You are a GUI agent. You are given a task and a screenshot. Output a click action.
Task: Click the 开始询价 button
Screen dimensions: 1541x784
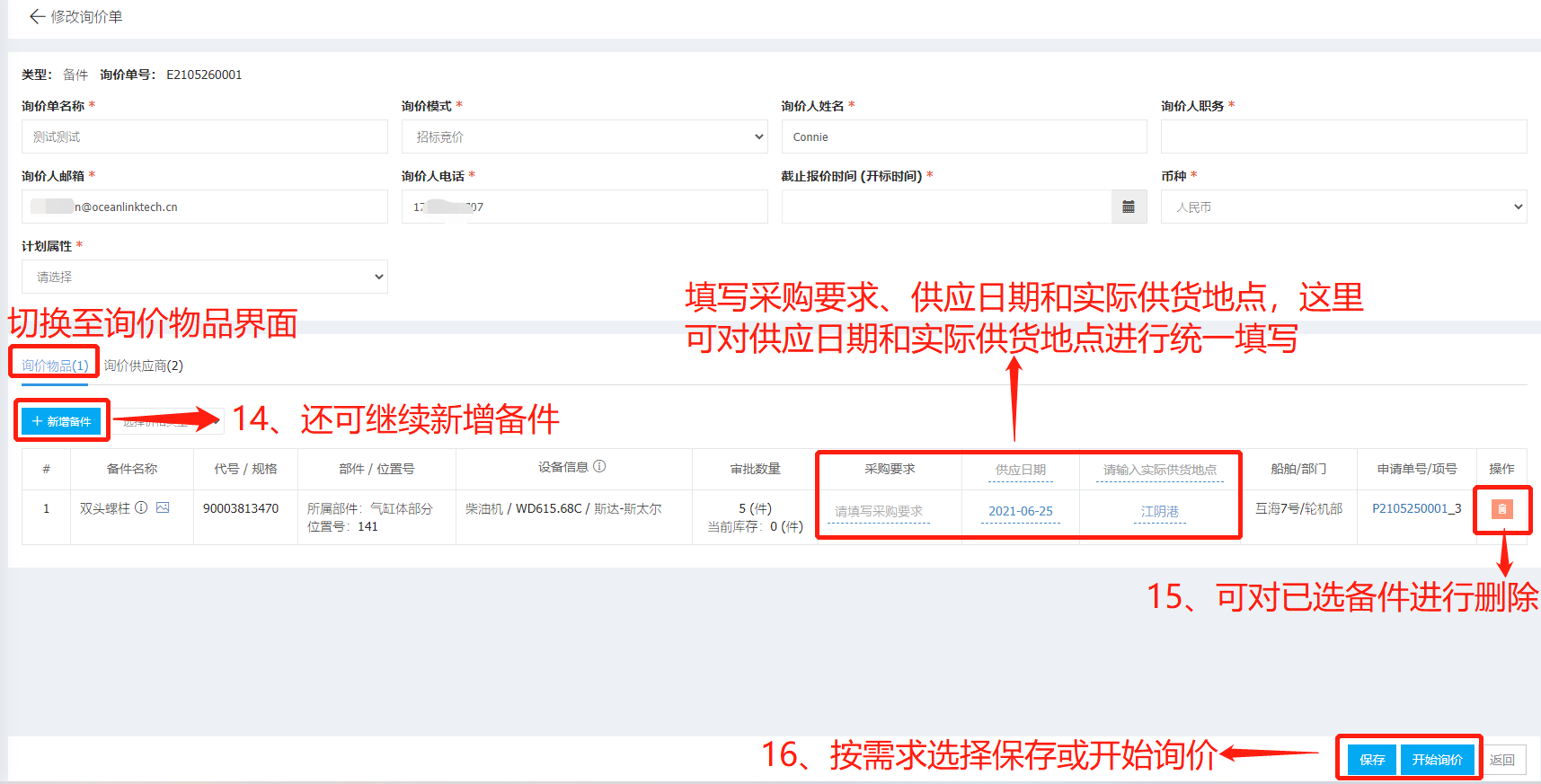[1437, 760]
